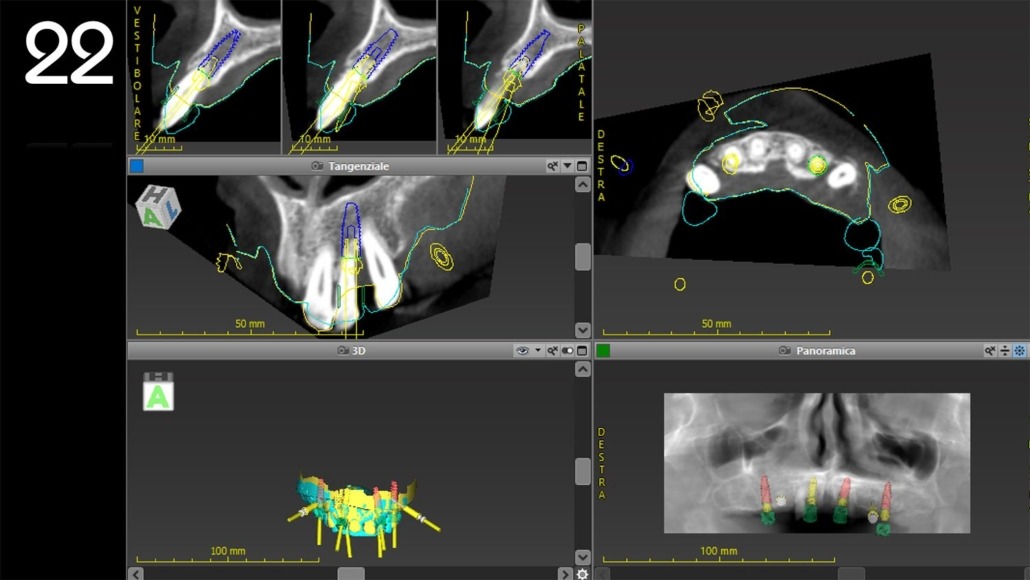Maximize the Tangenziale view panel
The height and width of the screenshot is (580, 1030).
click(582, 166)
